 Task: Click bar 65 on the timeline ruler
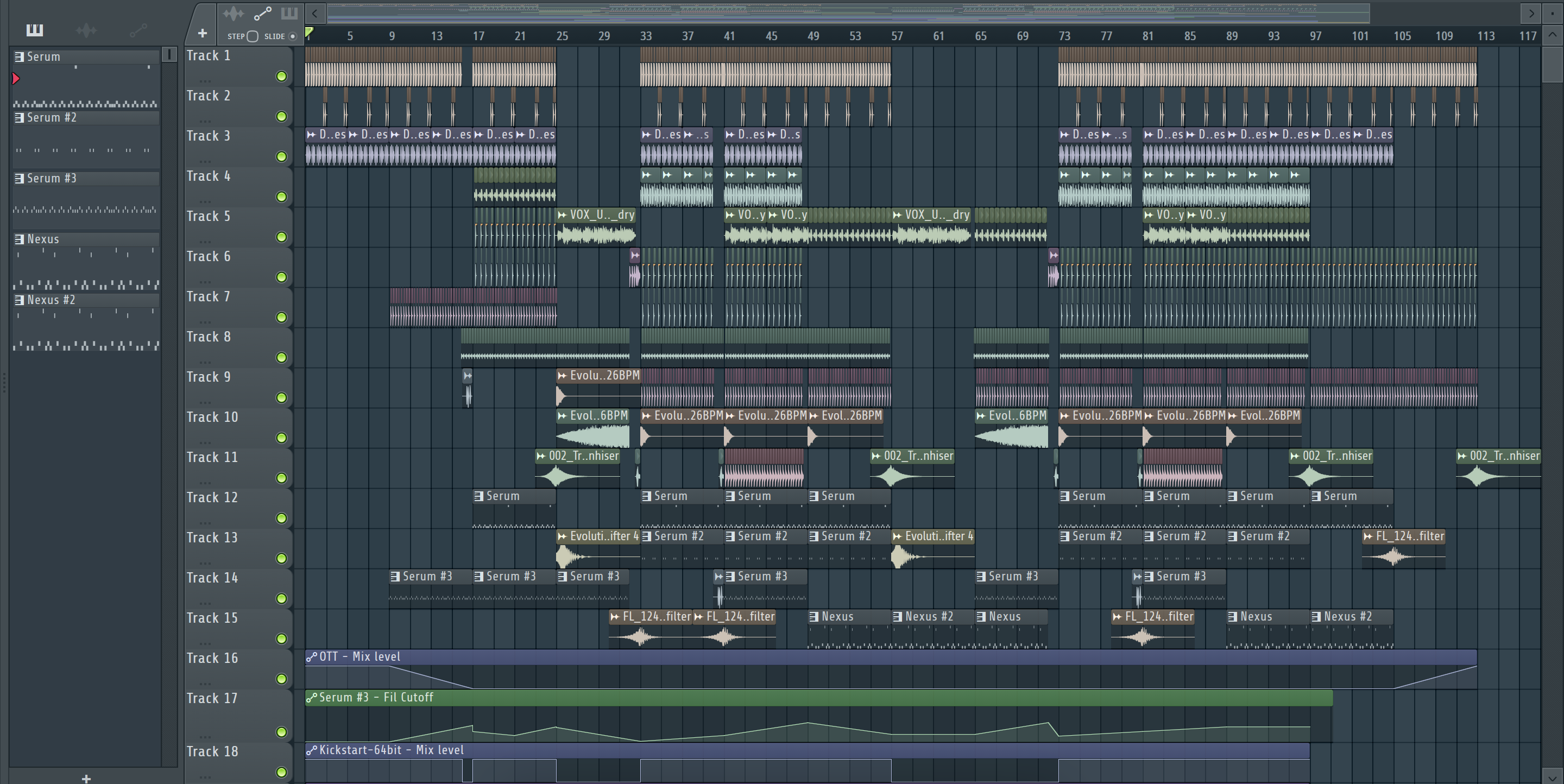[981, 36]
